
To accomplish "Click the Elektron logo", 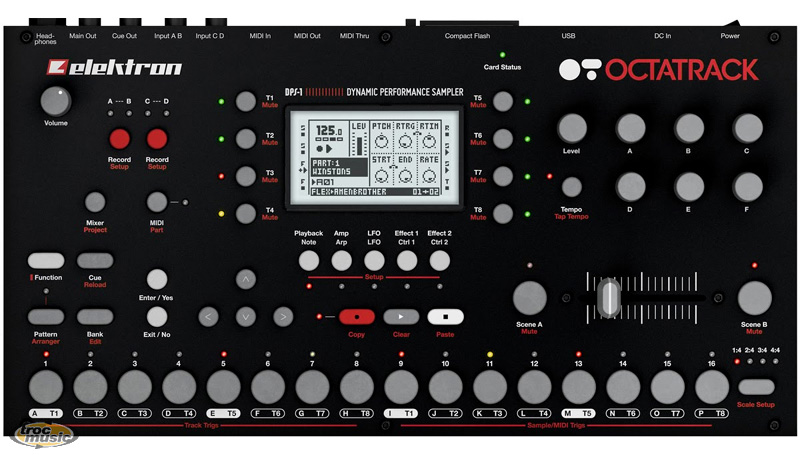I will tap(114, 68).
